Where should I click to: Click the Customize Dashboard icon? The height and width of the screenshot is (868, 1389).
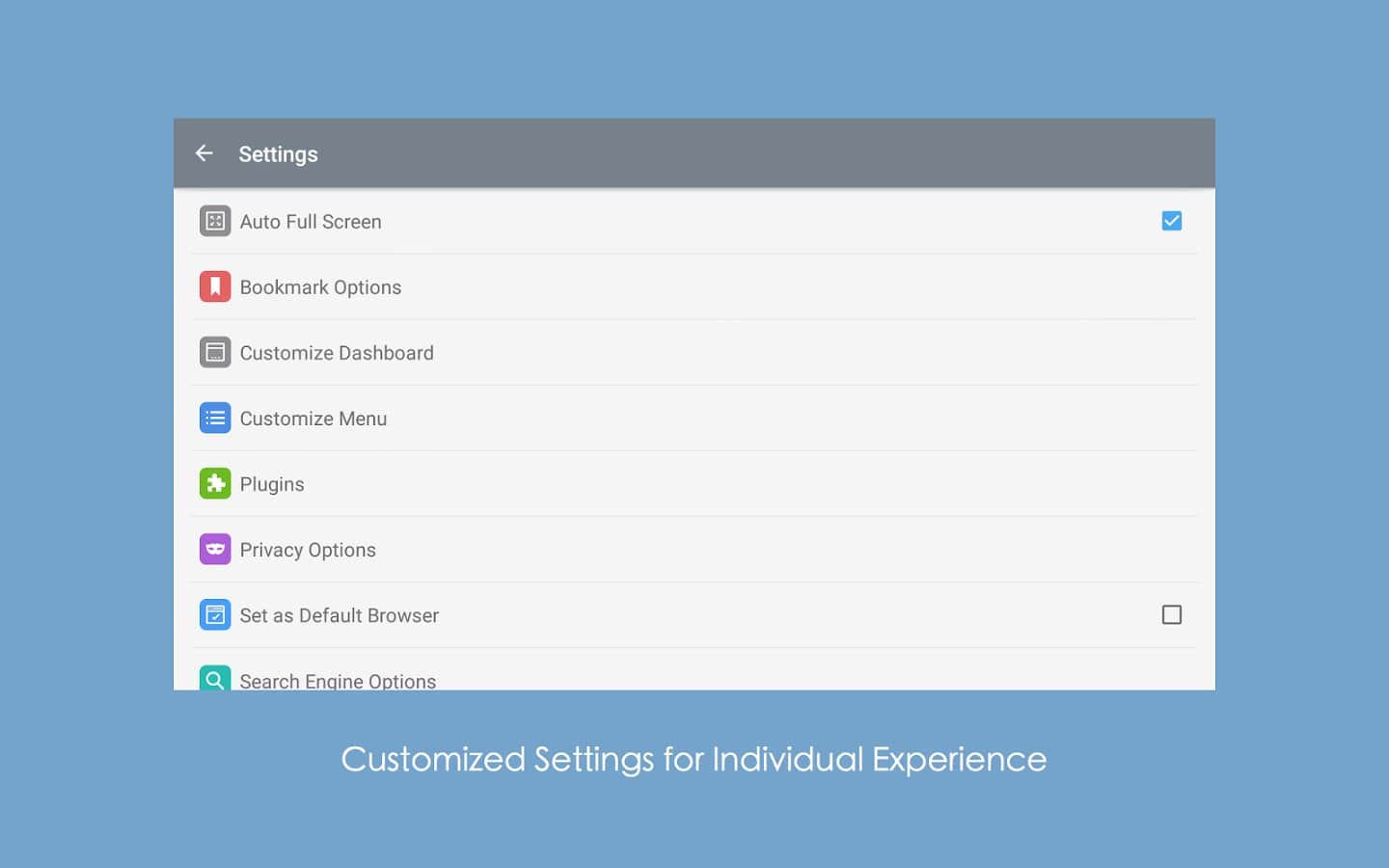[215, 352]
